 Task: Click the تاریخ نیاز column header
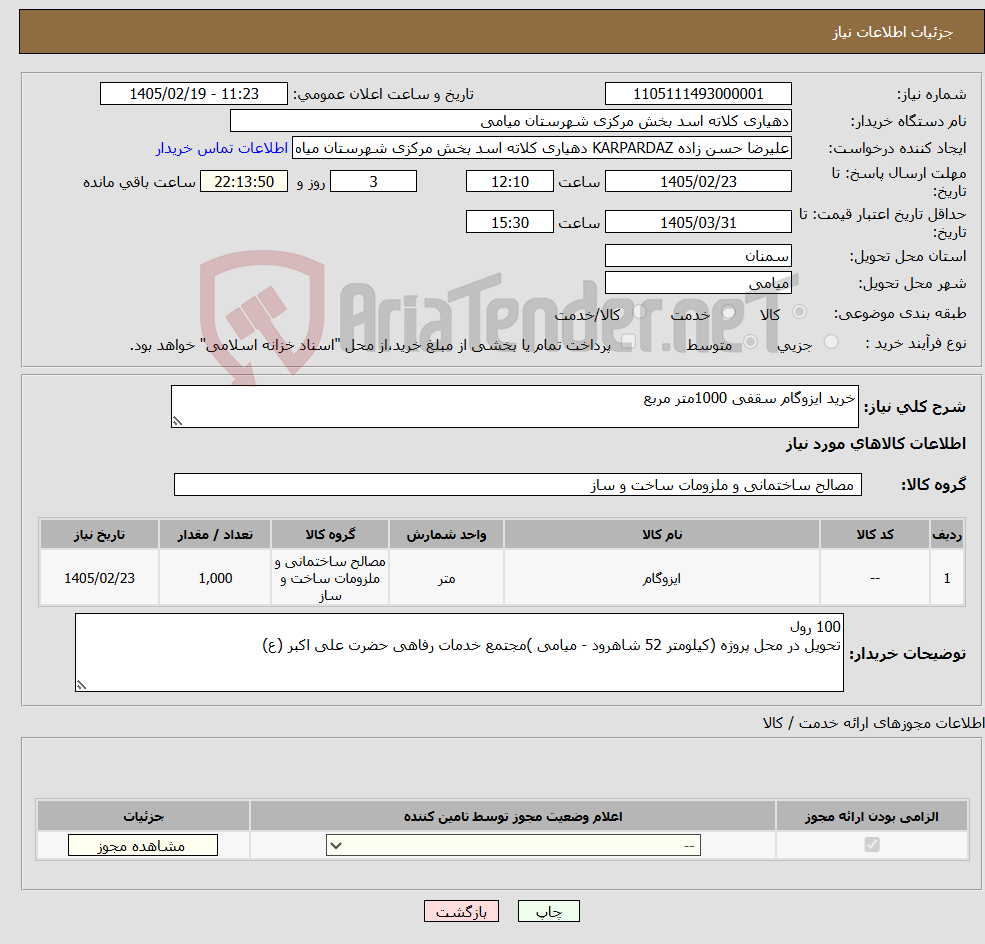[99, 534]
